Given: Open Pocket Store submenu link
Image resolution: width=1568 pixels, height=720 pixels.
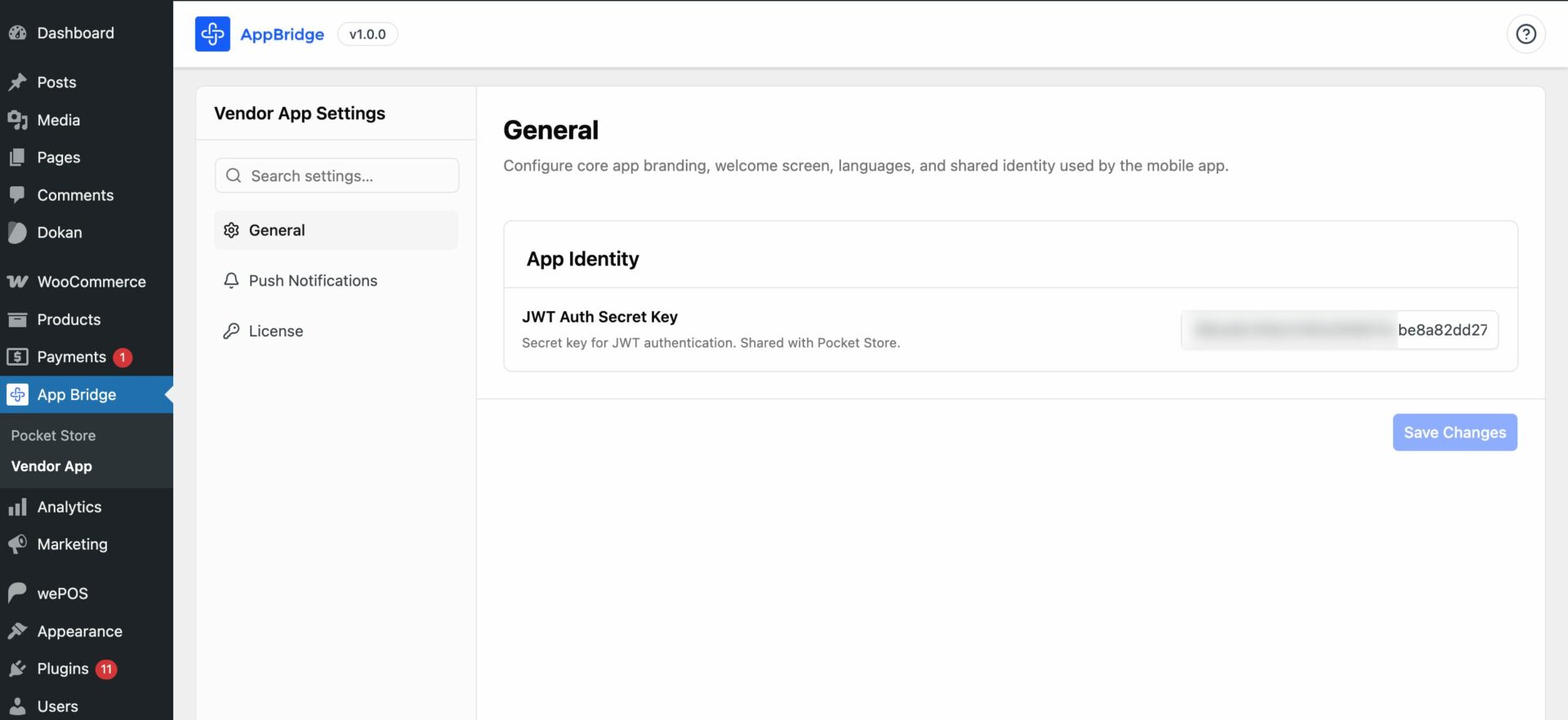Looking at the screenshot, I should coord(53,436).
